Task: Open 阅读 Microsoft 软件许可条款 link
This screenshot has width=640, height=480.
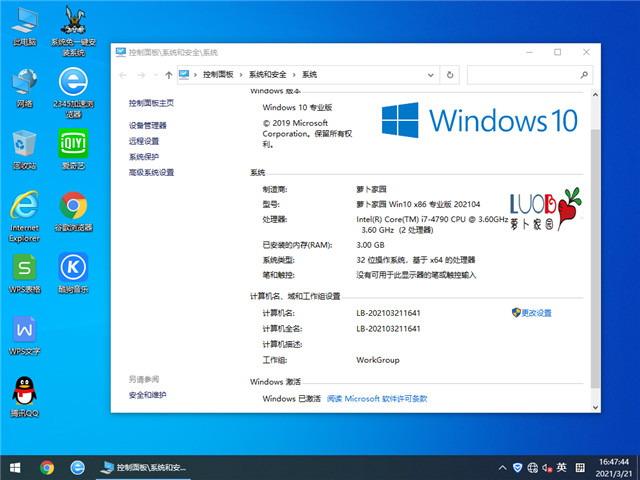Action: [x=377, y=399]
